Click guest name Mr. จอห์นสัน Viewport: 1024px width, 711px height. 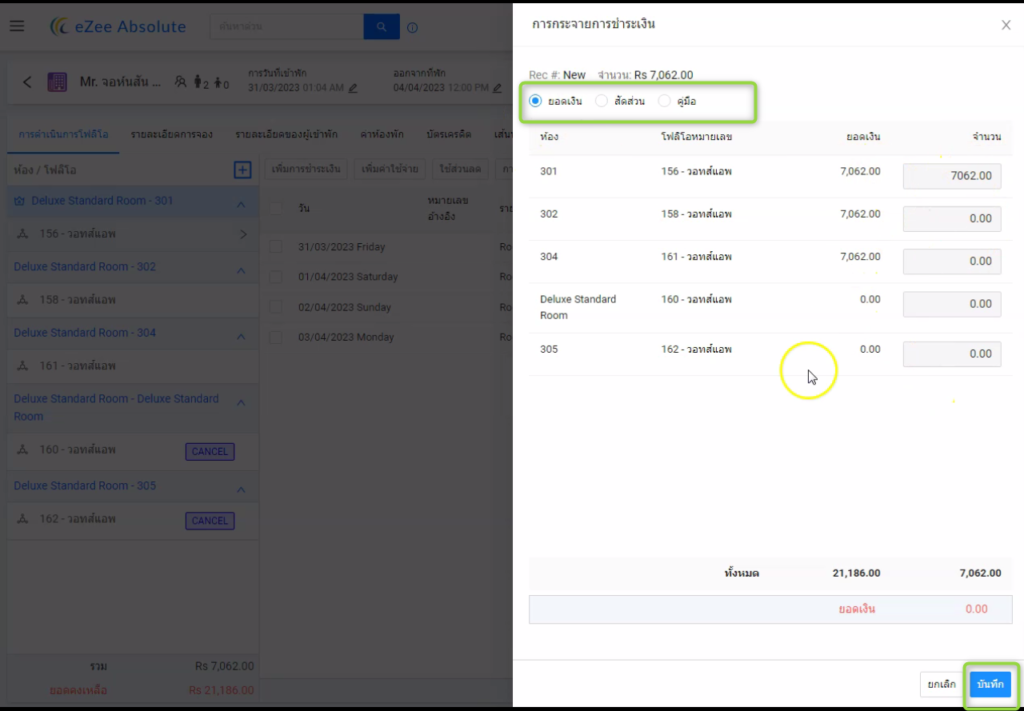(120, 82)
